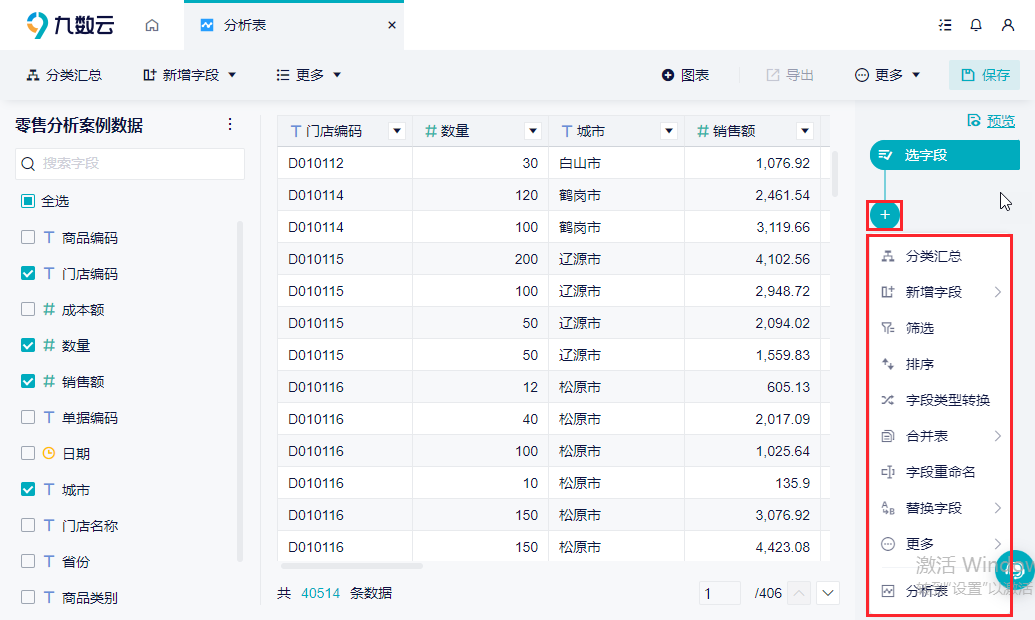This screenshot has height=620, width=1035.
Task: Focus the 搜索字段 search box
Action: 130,164
